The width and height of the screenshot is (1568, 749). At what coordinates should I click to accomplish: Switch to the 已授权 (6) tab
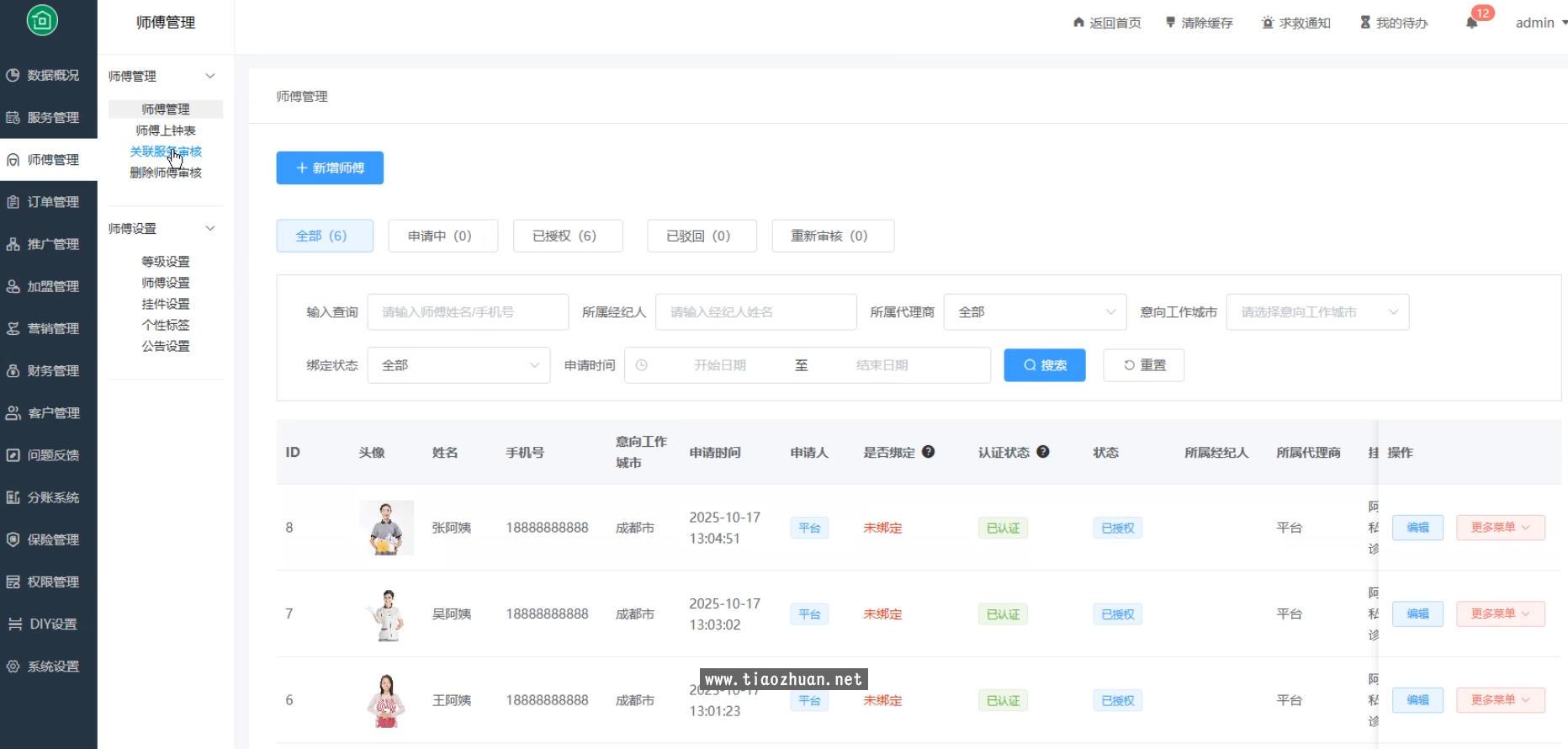point(564,236)
